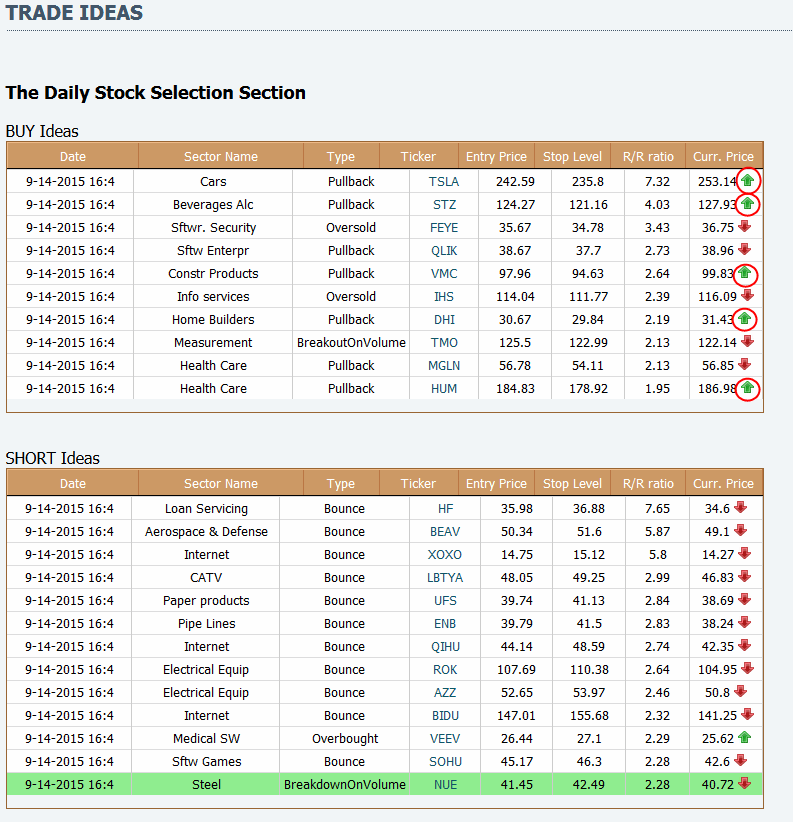This screenshot has width=793, height=822.
Task: Open the TSLA ticker link
Action: 444,181
